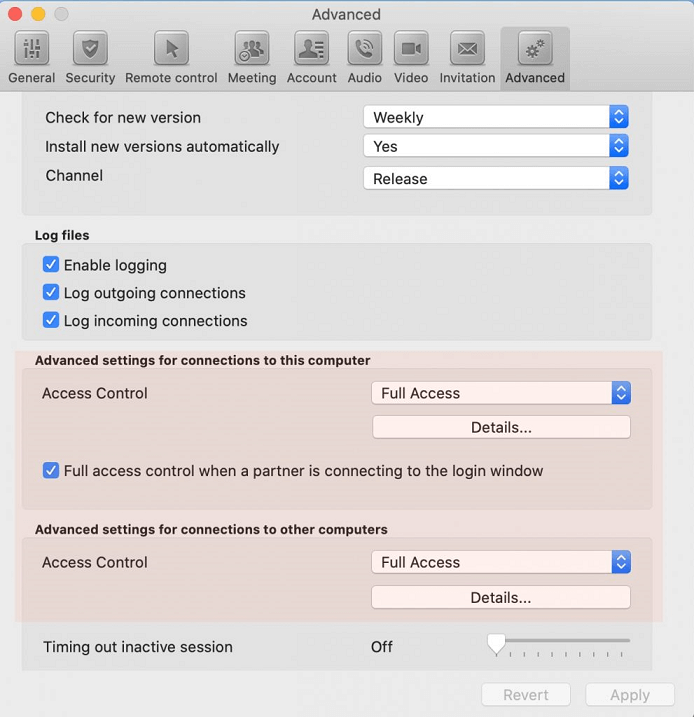Select the Advanced tab label

[x=535, y=78]
